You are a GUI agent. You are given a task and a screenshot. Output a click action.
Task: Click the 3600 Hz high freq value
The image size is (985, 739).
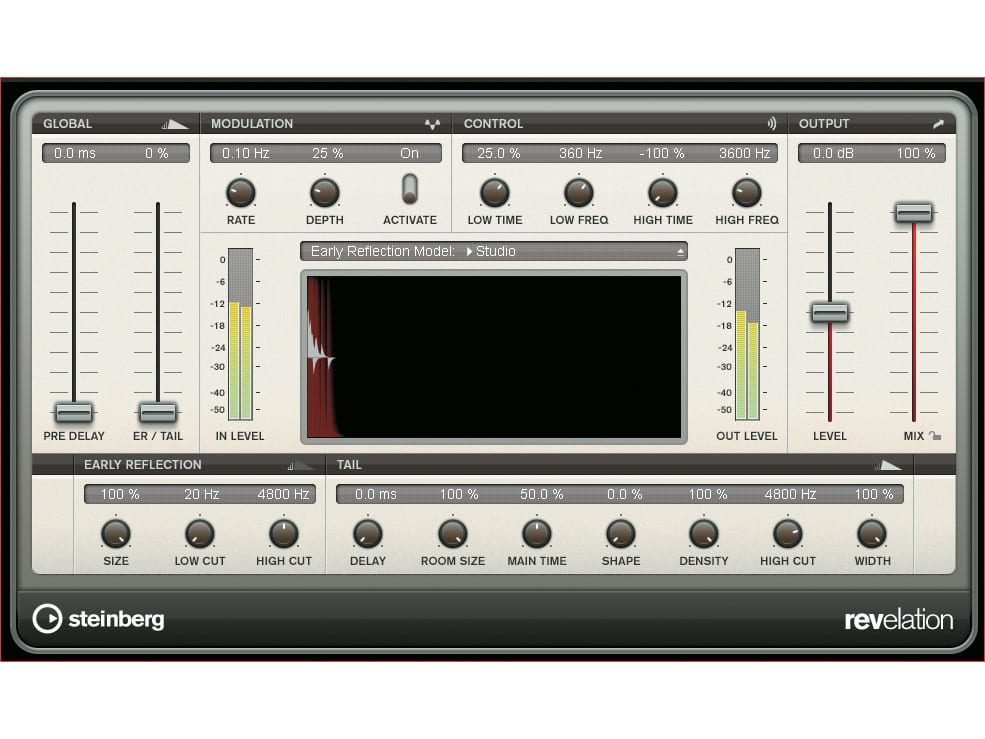point(744,153)
